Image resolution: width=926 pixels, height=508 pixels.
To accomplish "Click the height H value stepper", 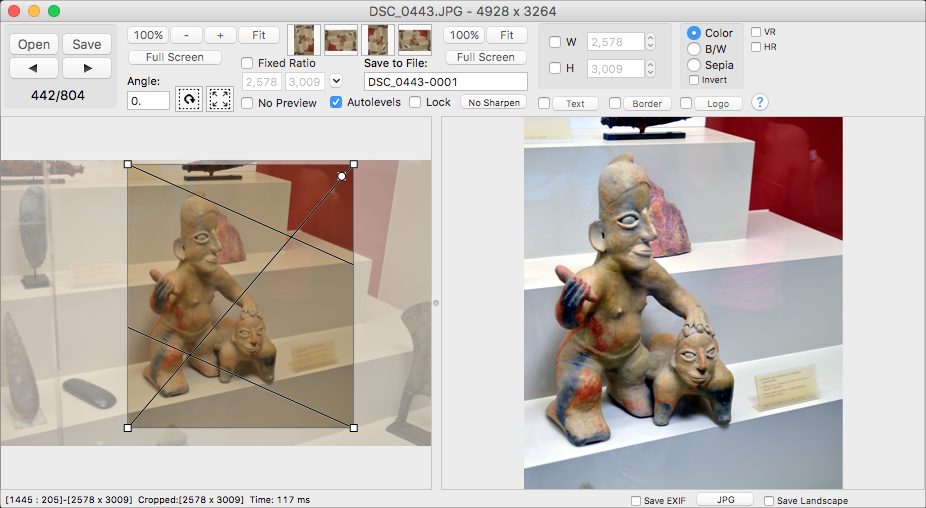I will (650, 69).
